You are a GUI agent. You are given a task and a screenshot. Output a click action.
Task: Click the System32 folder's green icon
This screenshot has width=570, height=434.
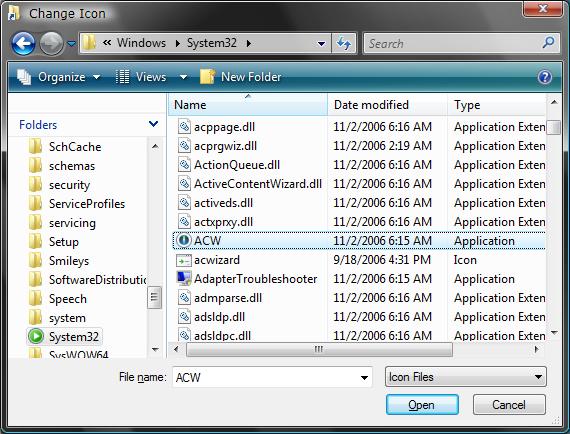click(36, 336)
